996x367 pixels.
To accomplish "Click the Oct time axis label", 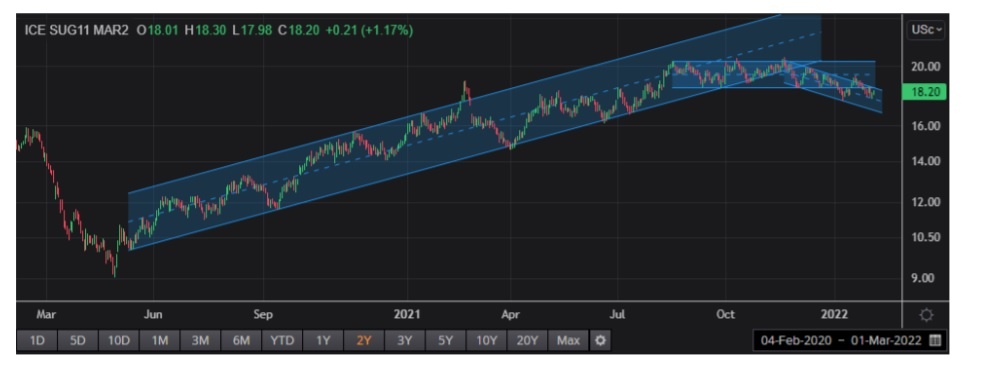I will click(x=725, y=314).
